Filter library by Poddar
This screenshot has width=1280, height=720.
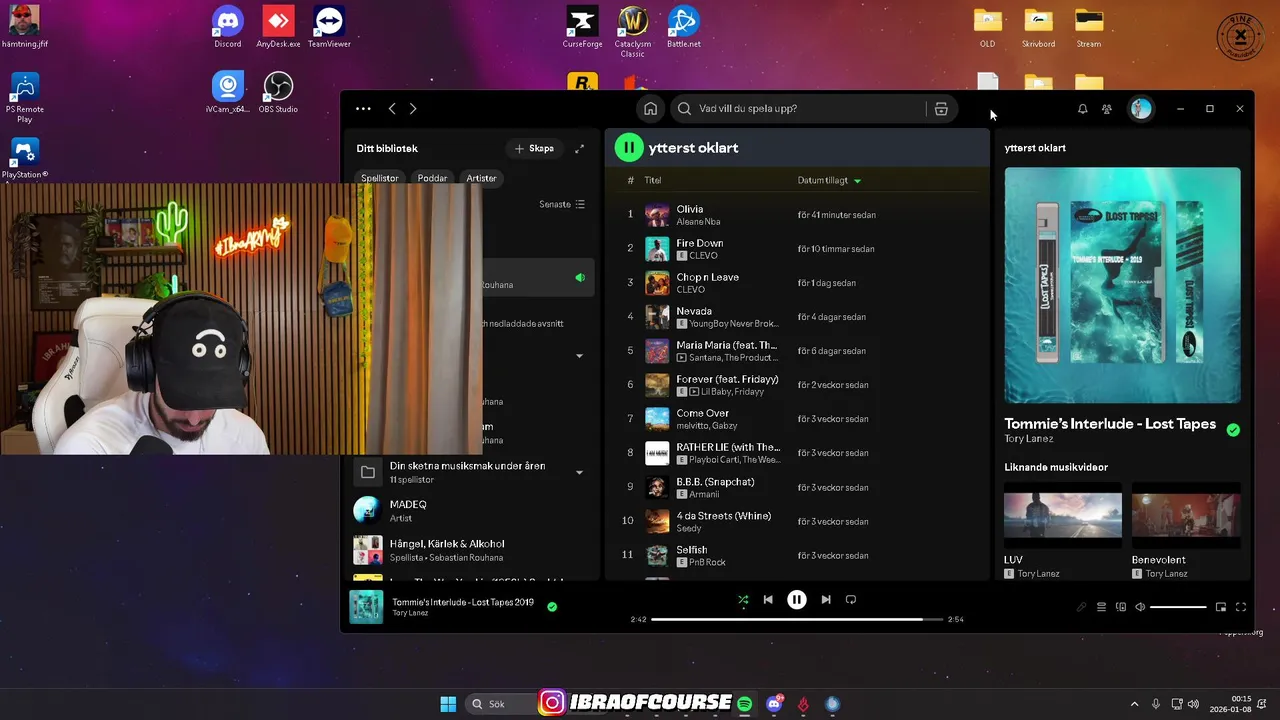(432, 178)
